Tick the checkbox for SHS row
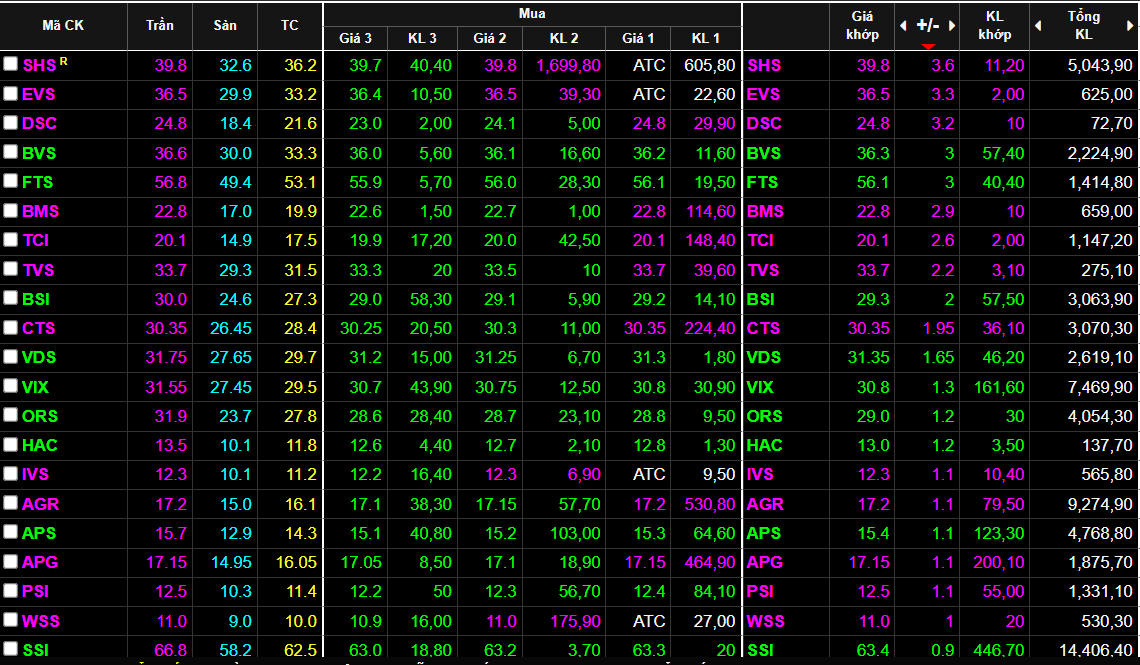 point(10,64)
